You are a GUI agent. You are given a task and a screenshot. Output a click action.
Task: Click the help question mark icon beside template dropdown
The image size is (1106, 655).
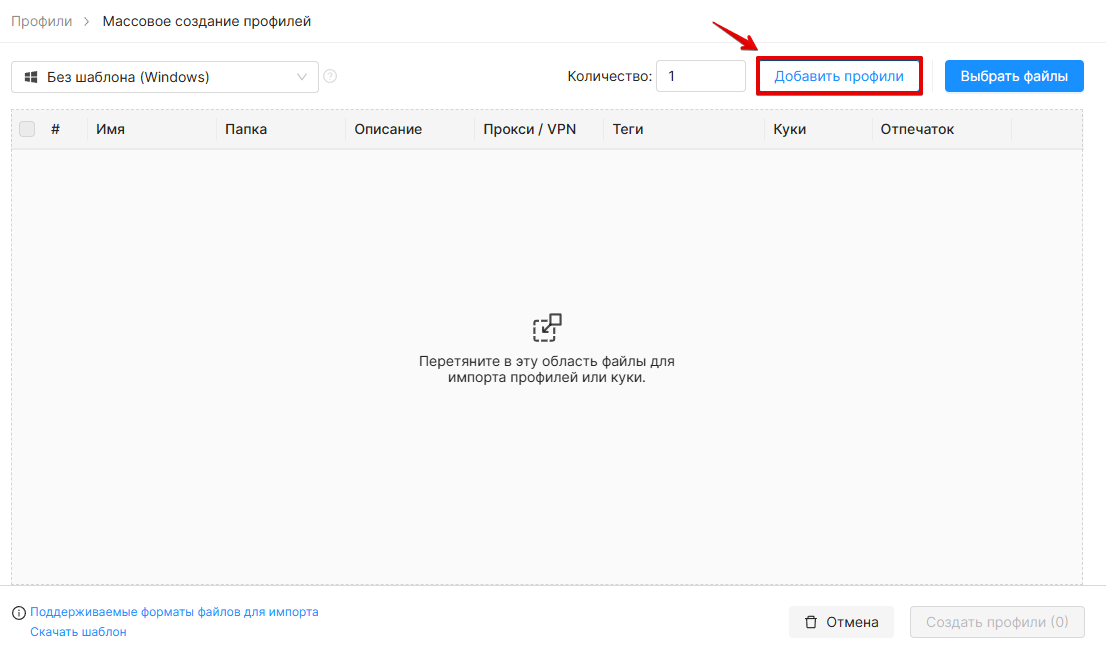[x=329, y=76]
